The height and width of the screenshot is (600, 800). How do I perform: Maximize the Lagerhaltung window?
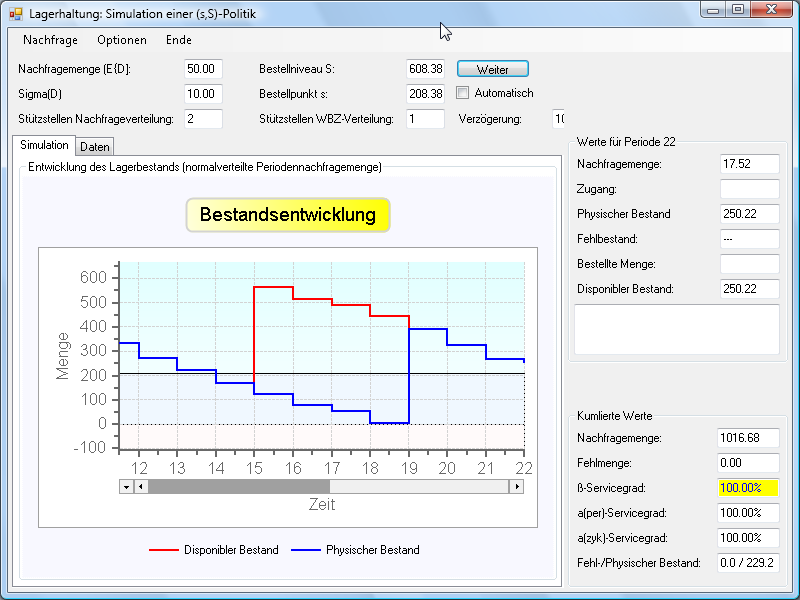[x=738, y=10]
